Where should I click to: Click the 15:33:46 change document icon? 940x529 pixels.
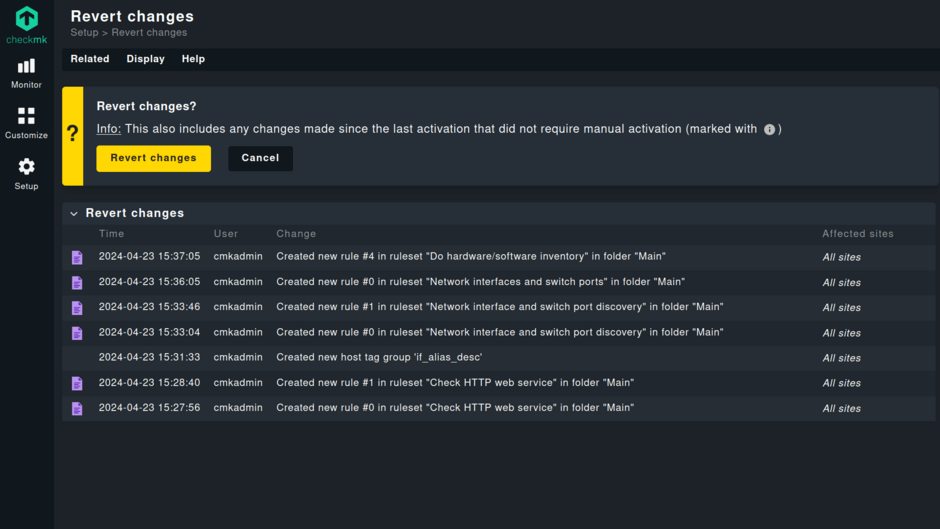tap(77, 308)
